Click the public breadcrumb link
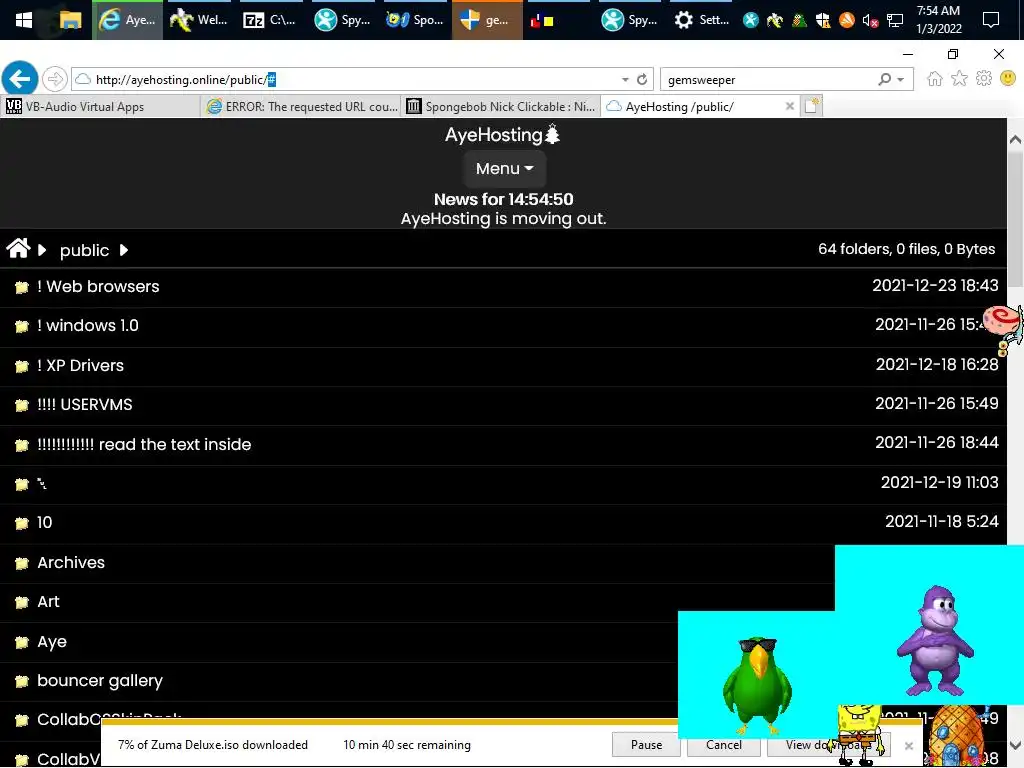This screenshot has width=1024, height=768. point(84,250)
